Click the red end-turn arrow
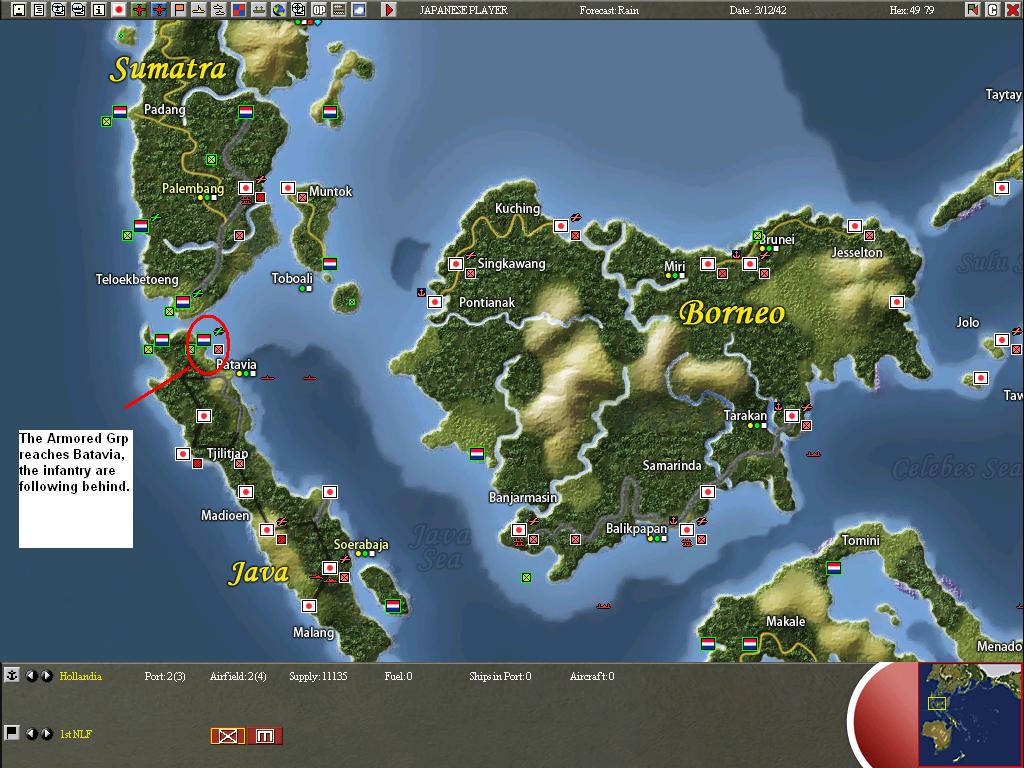1024x768 pixels. point(389,9)
